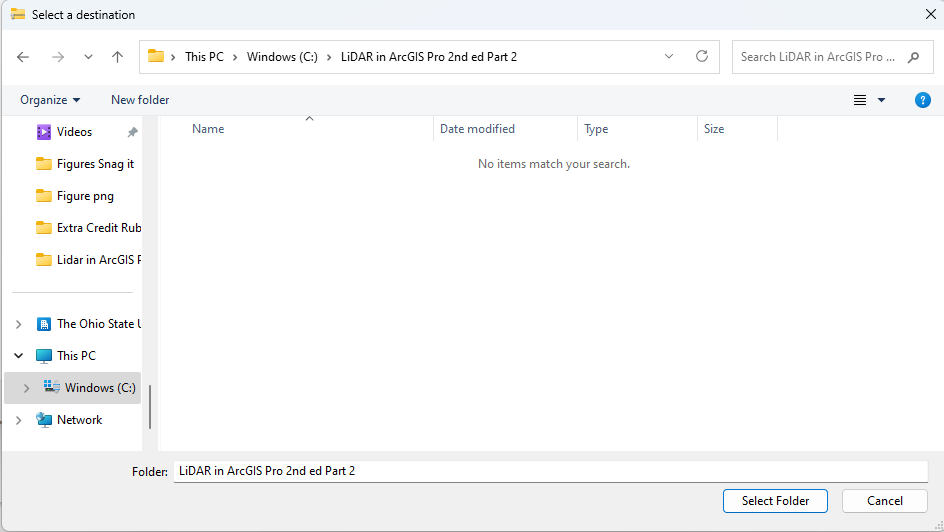
Task: Open the recent locations dropdown arrow
Action: [x=88, y=57]
